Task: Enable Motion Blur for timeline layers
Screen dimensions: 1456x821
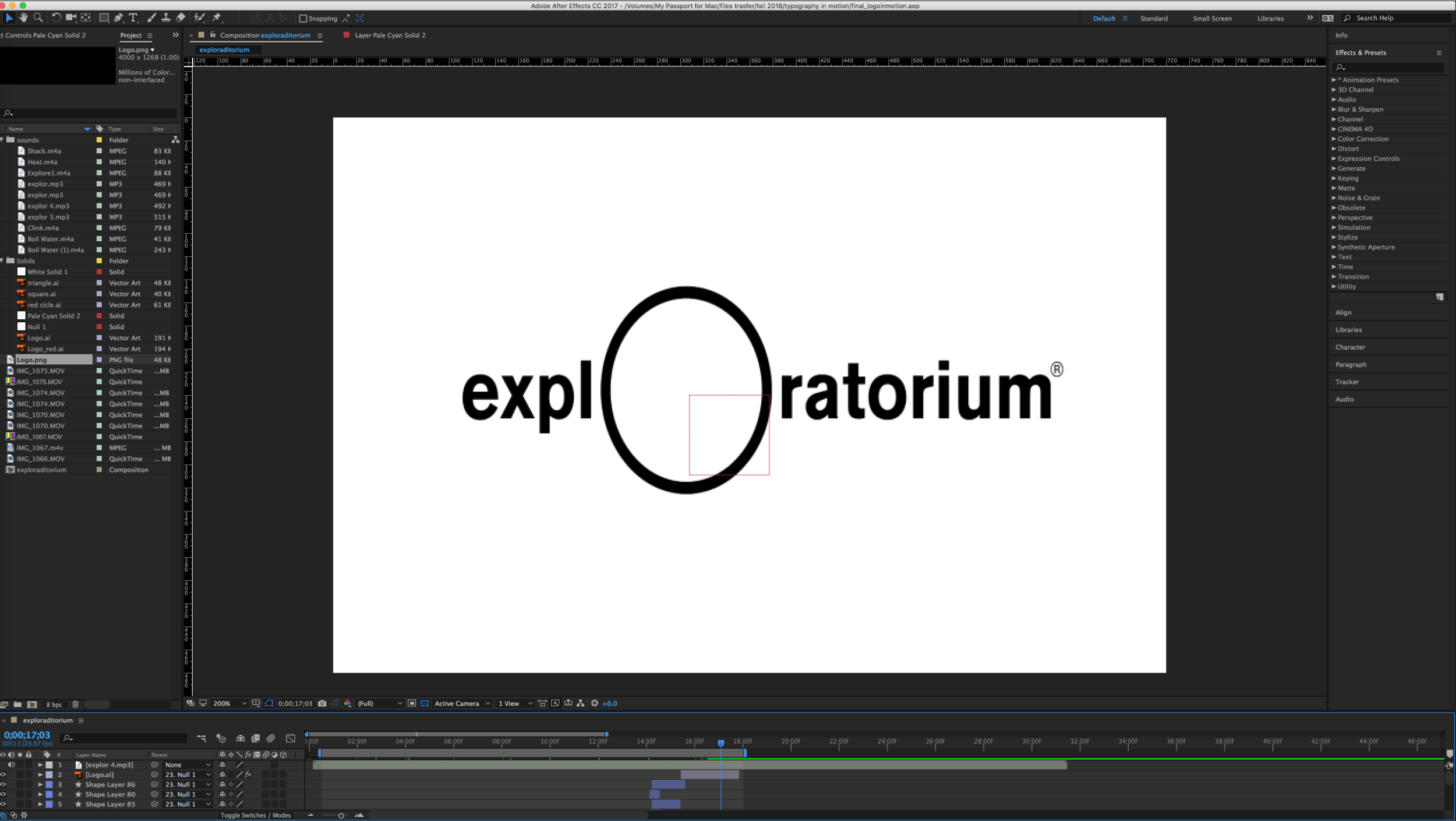Action: (271, 738)
